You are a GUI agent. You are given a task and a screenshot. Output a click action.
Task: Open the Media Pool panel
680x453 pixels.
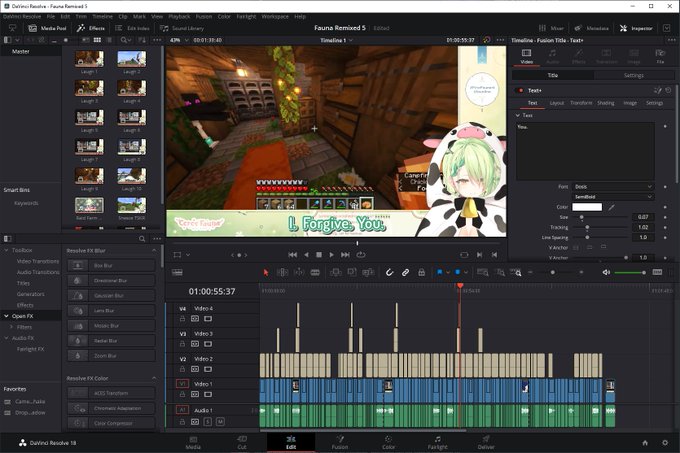[47, 28]
